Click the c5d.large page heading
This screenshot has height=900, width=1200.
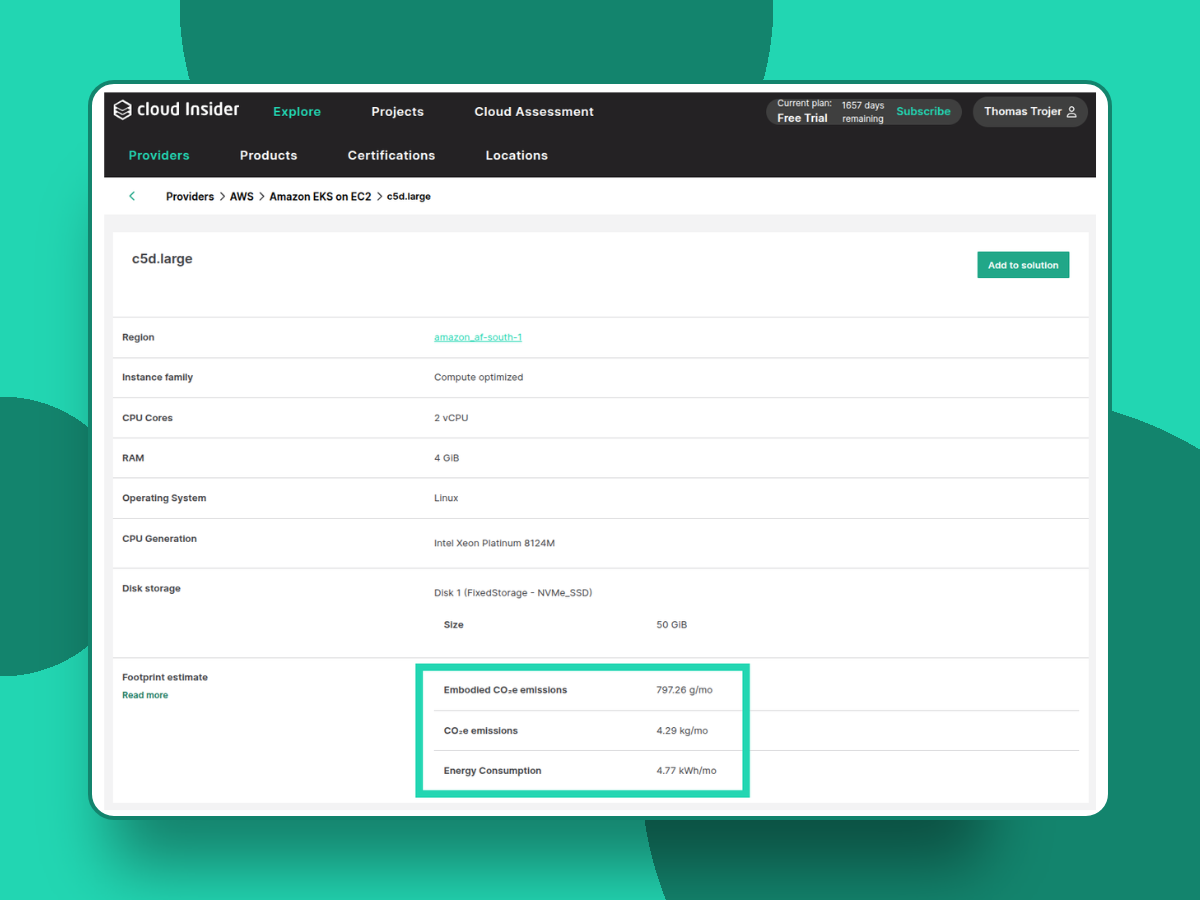click(162, 259)
